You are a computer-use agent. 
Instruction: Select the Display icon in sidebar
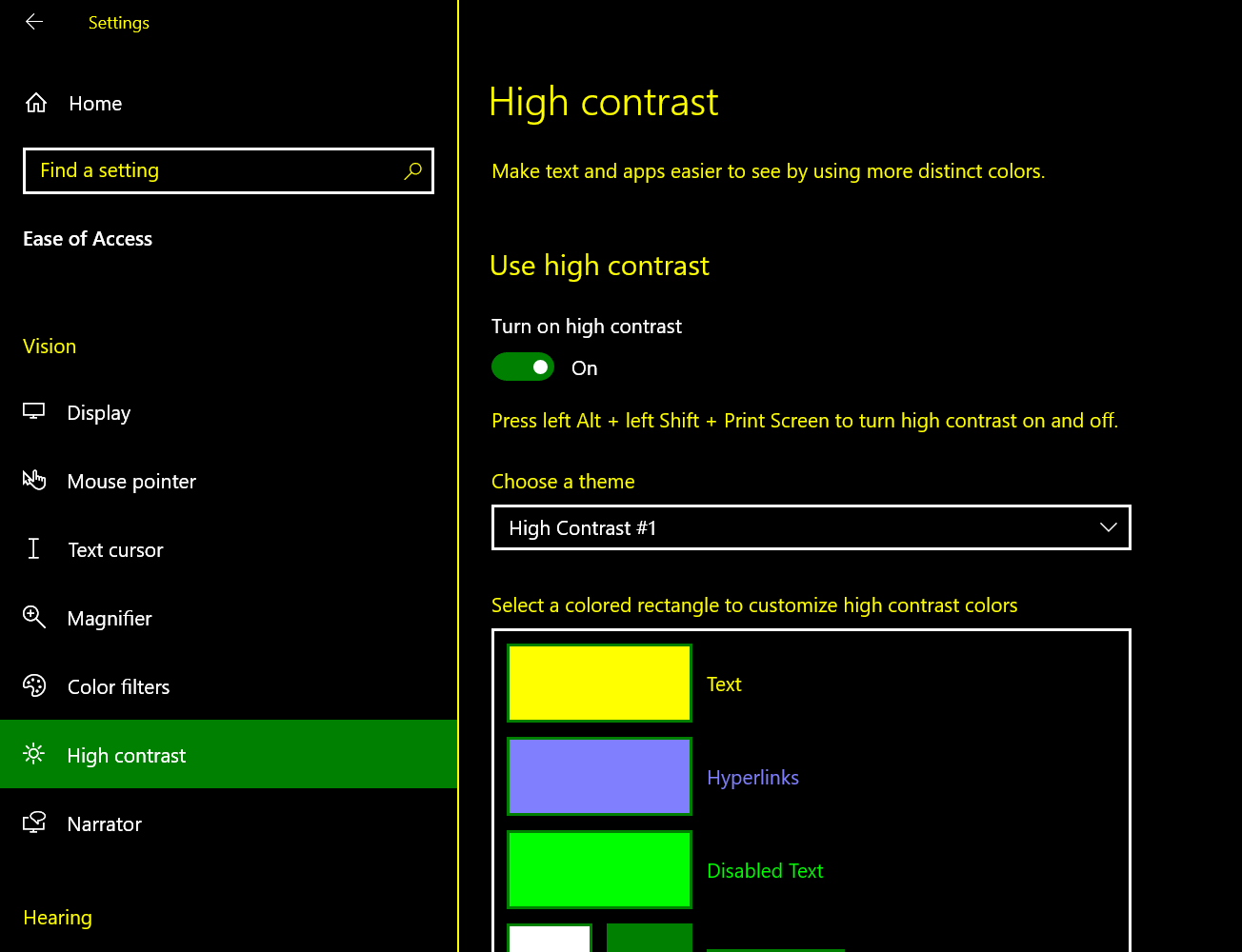(34, 411)
